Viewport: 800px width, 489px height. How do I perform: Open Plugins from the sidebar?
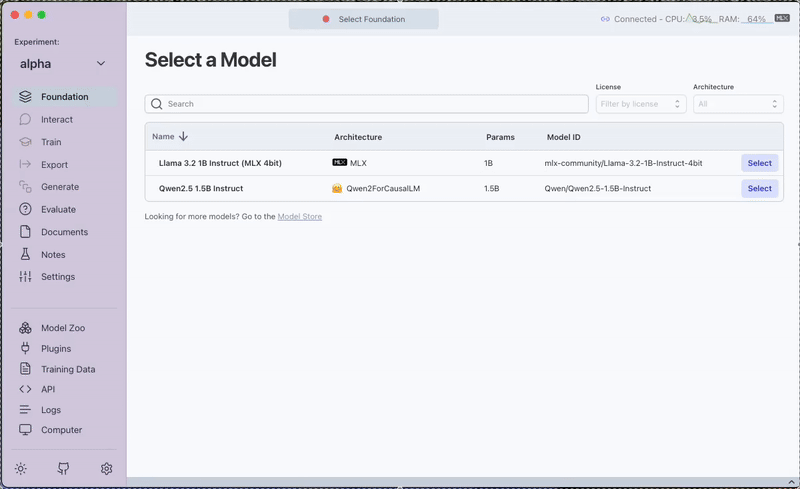click(55, 349)
